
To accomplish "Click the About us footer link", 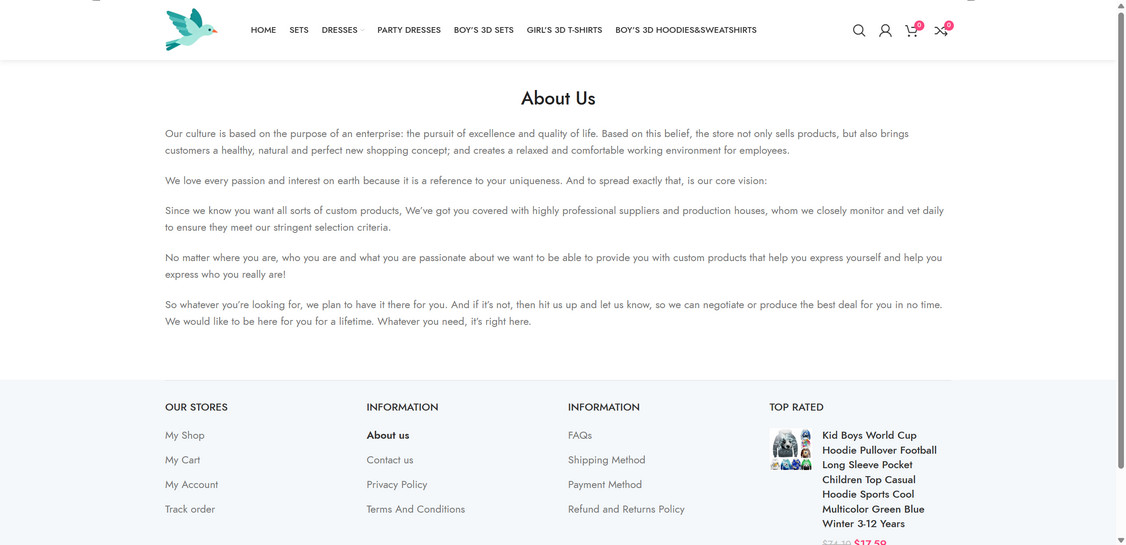I will pyautogui.click(x=388, y=435).
